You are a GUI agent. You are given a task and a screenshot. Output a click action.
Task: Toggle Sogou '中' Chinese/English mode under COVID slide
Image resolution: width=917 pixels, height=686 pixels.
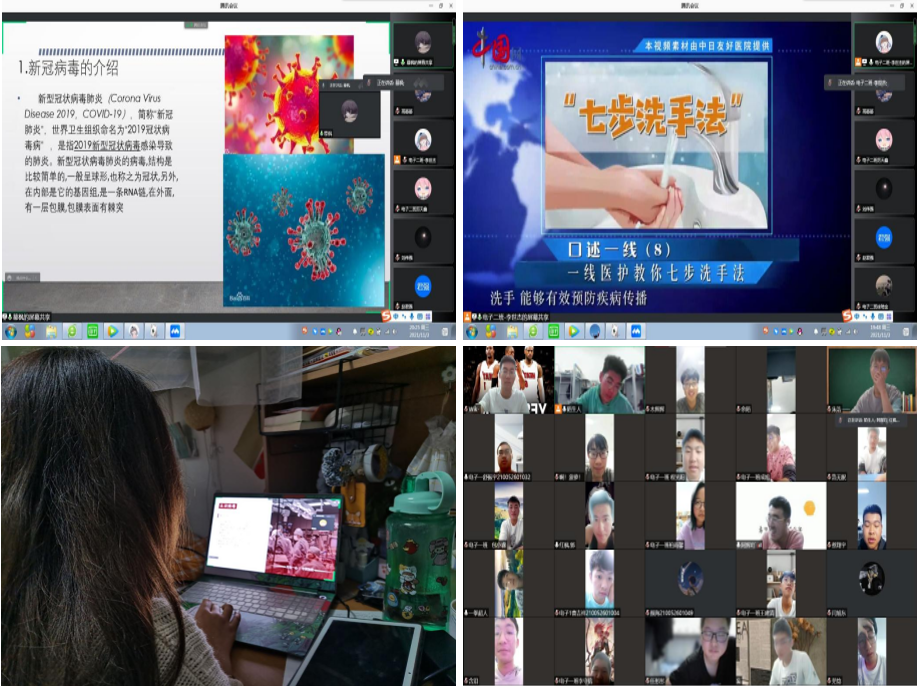396,316
